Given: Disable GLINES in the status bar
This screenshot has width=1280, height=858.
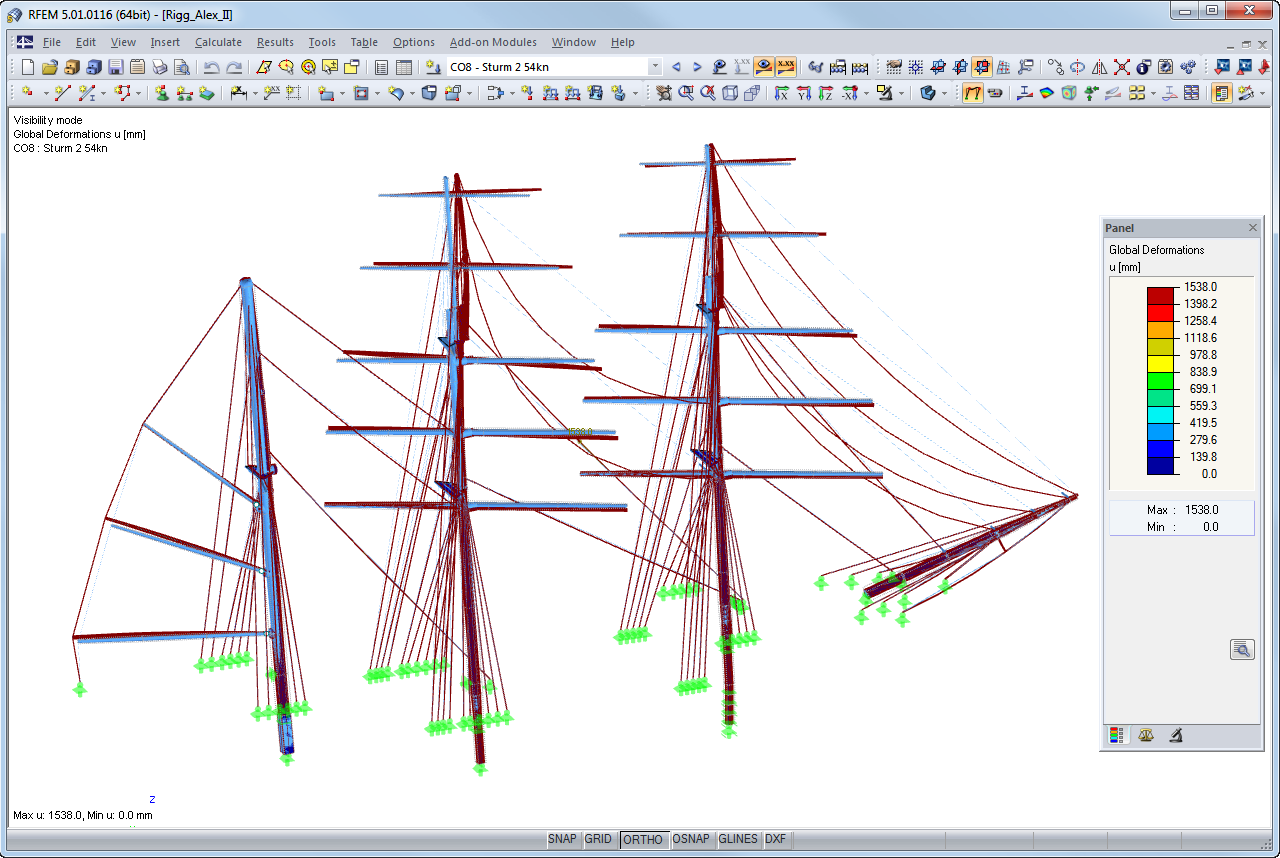Looking at the screenshot, I should [737, 839].
